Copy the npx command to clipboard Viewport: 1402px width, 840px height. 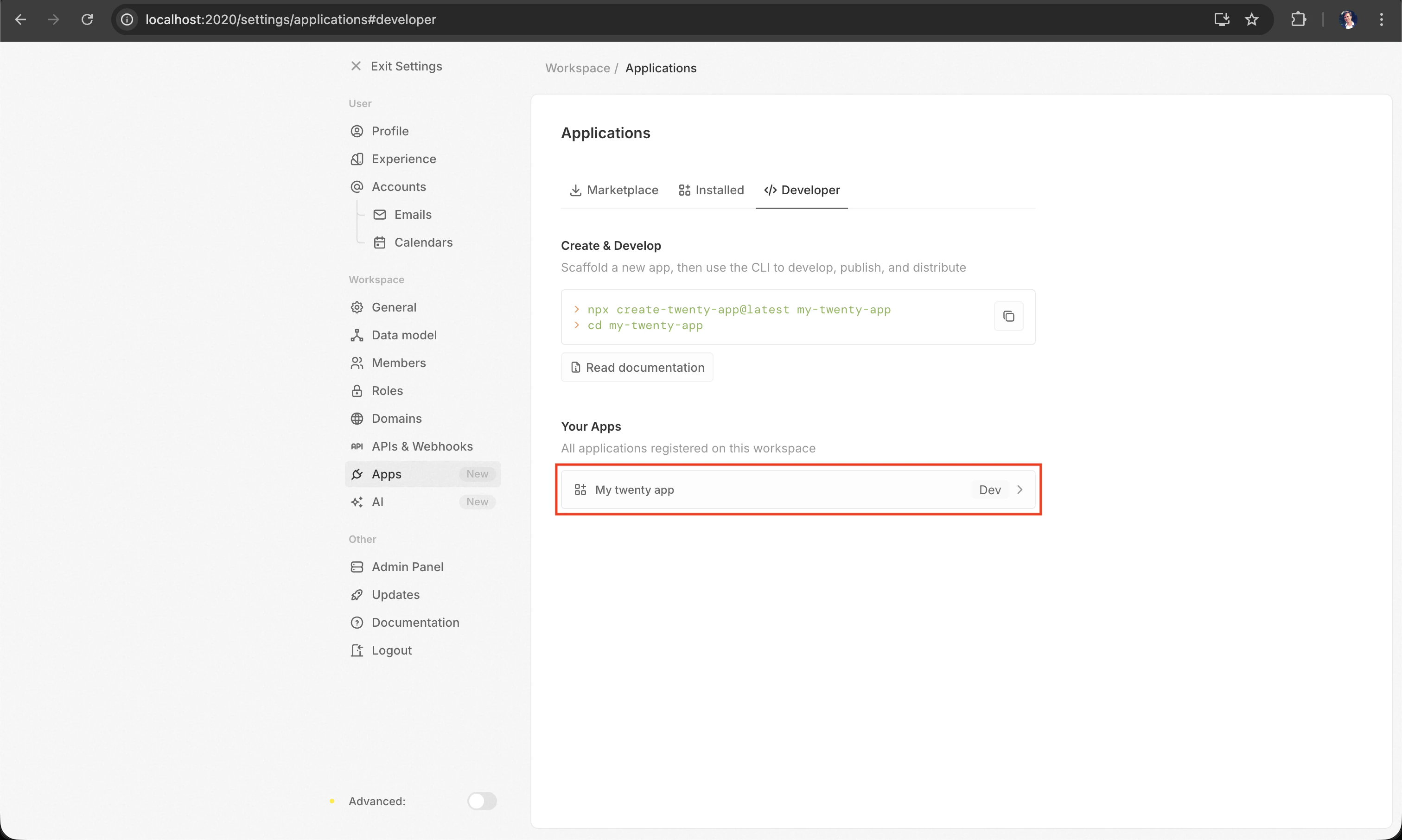(1008, 317)
